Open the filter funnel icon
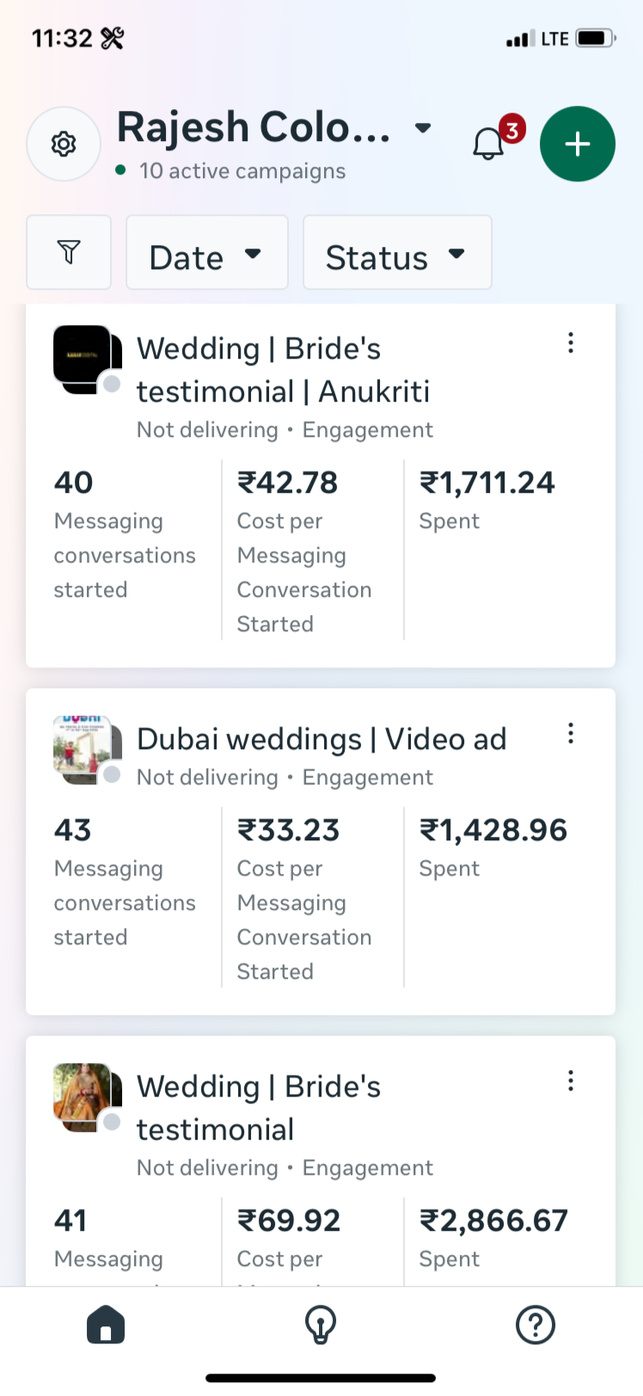This screenshot has height=1396, width=643. [x=68, y=252]
